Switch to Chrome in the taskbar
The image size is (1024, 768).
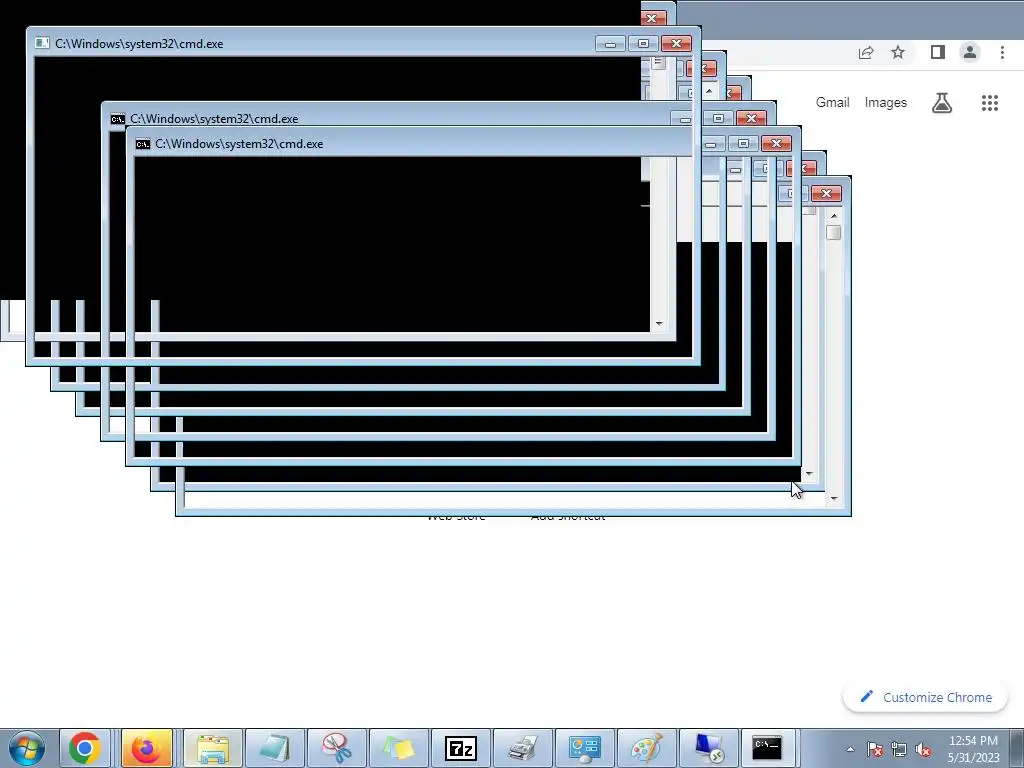[84, 748]
